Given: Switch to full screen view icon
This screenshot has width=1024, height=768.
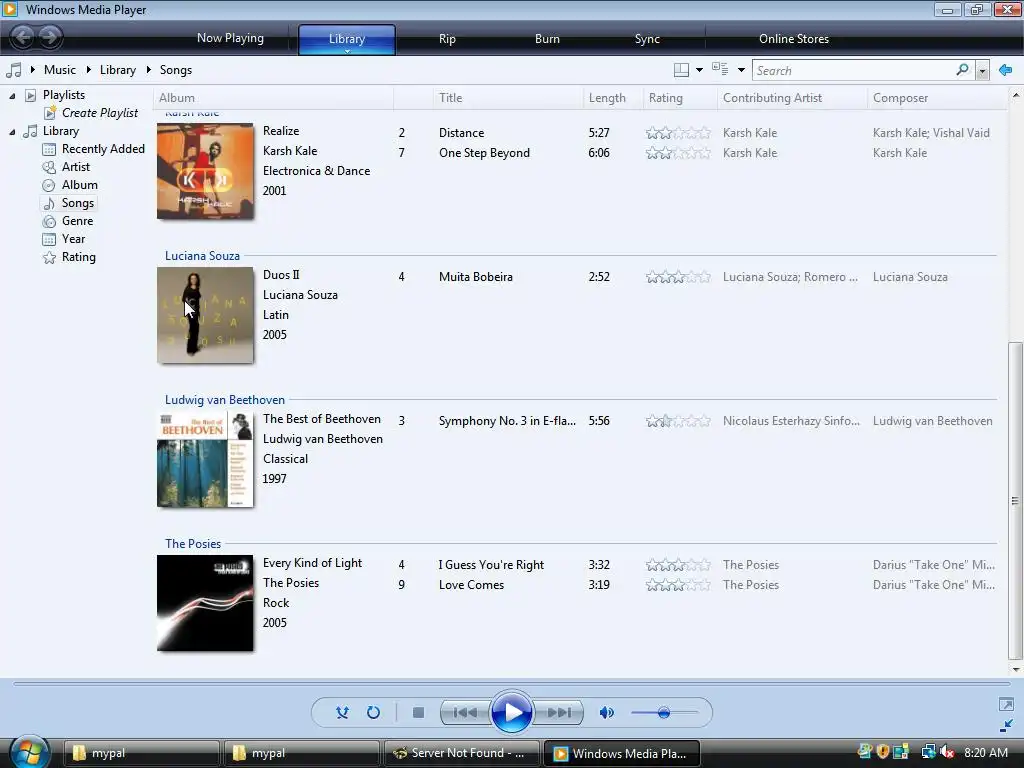Looking at the screenshot, I should [x=1006, y=705].
